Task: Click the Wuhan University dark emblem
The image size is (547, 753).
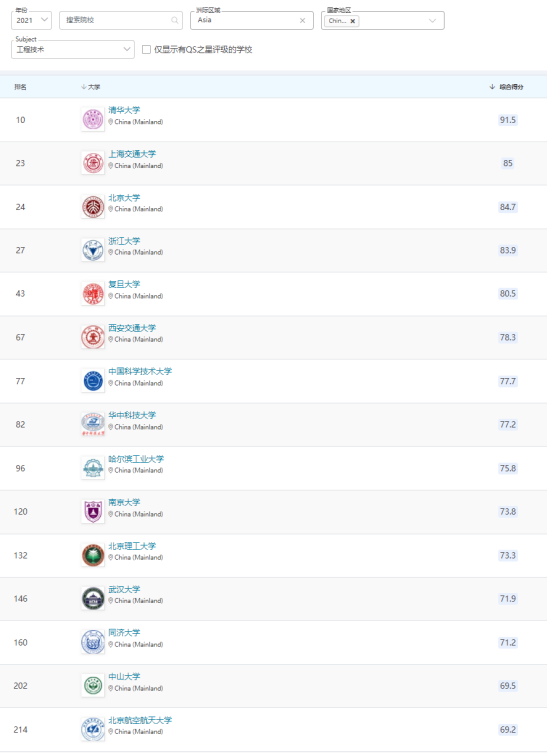Action: (x=93, y=598)
